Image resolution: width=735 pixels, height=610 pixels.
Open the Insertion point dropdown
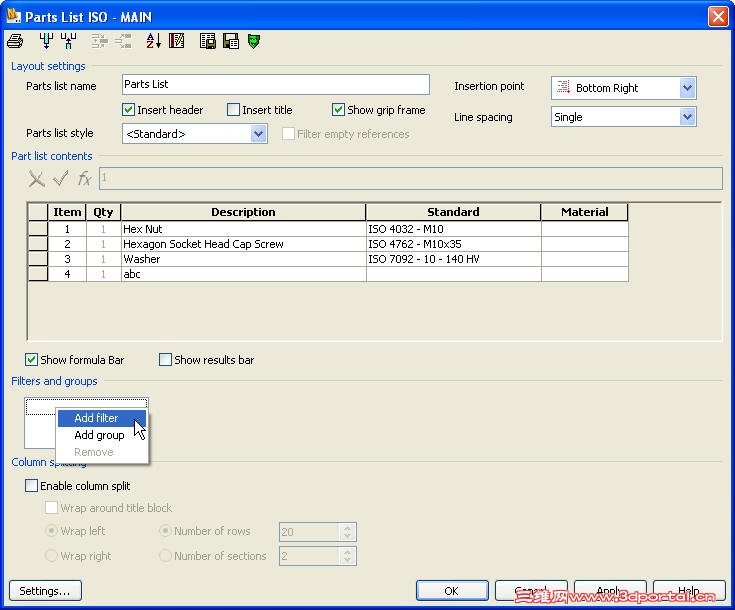pos(687,88)
